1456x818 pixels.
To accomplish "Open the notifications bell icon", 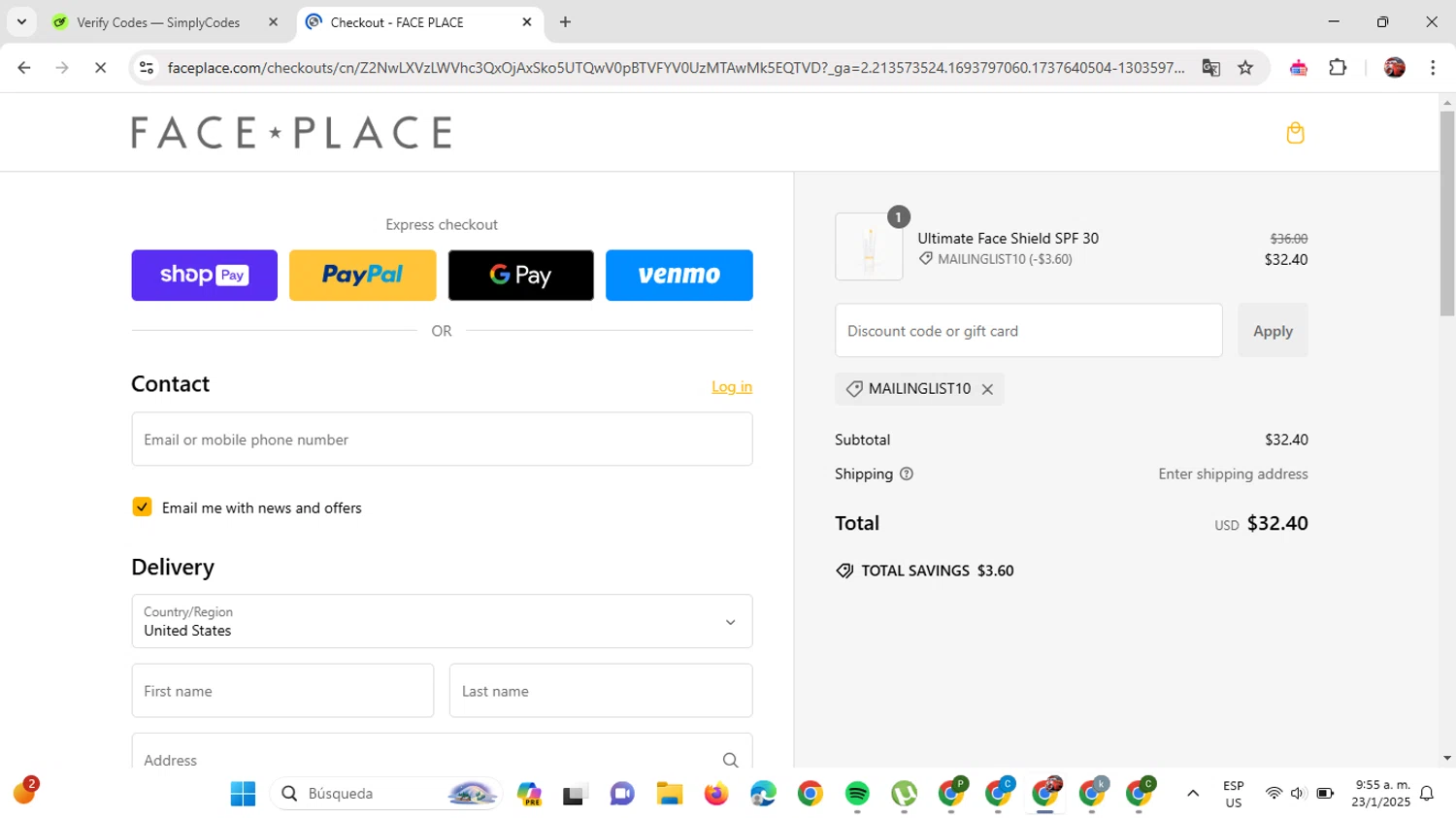I will pos(1427,794).
